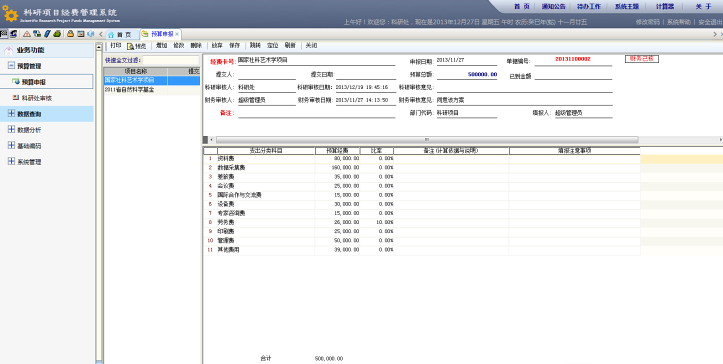Click the 安全退出 link
The width and height of the screenshot is (723, 364).
coord(710,22)
